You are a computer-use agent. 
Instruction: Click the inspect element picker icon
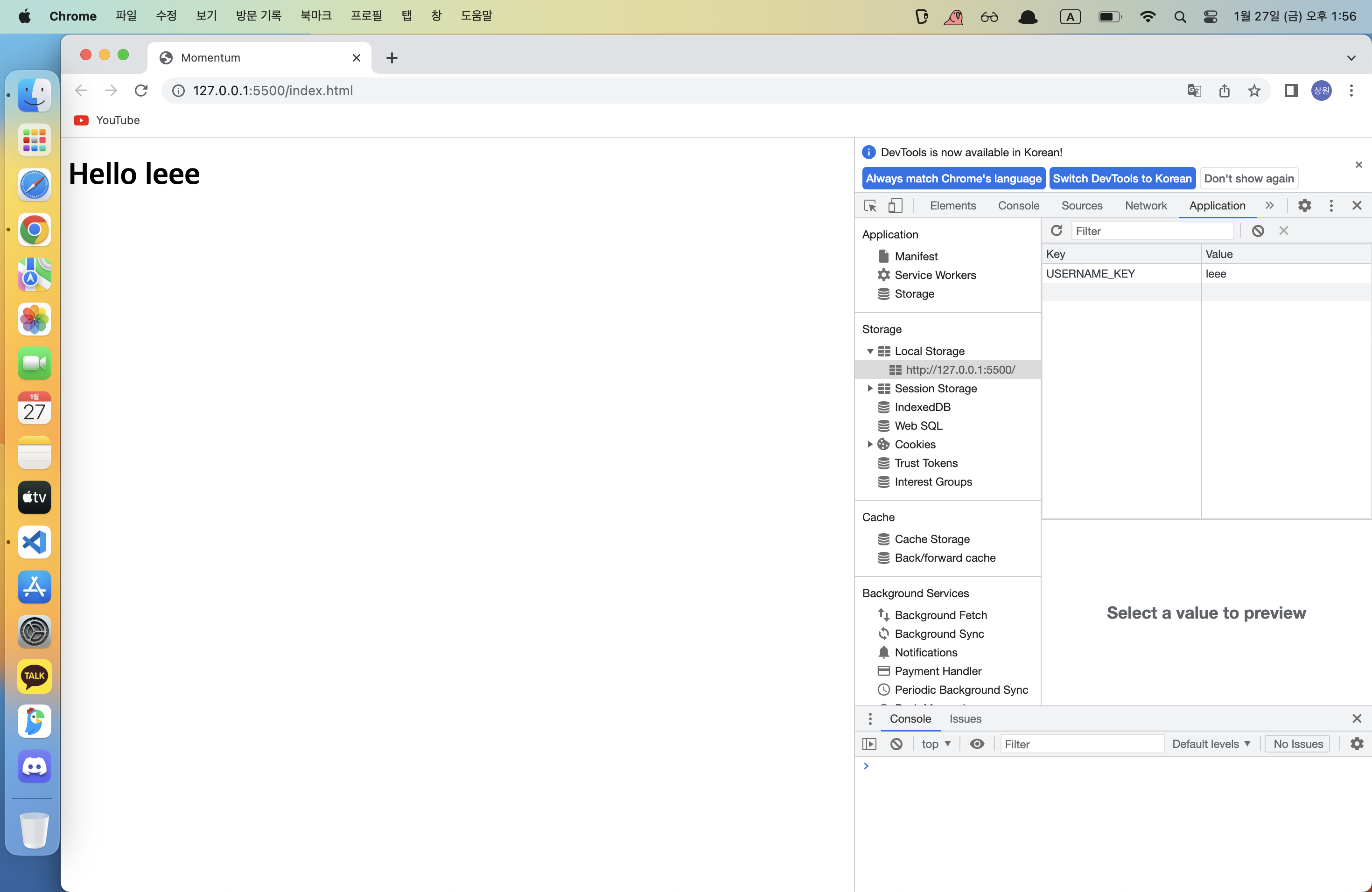coord(870,206)
